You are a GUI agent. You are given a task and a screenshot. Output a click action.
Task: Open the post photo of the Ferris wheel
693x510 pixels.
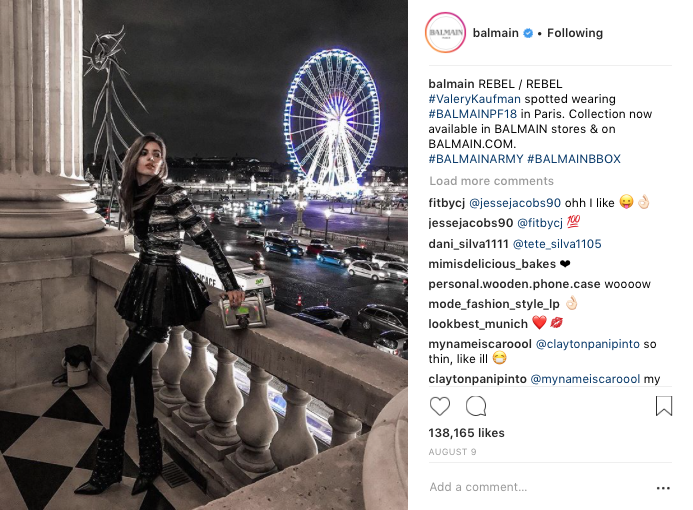pyautogui.click(x=204, y=255)
